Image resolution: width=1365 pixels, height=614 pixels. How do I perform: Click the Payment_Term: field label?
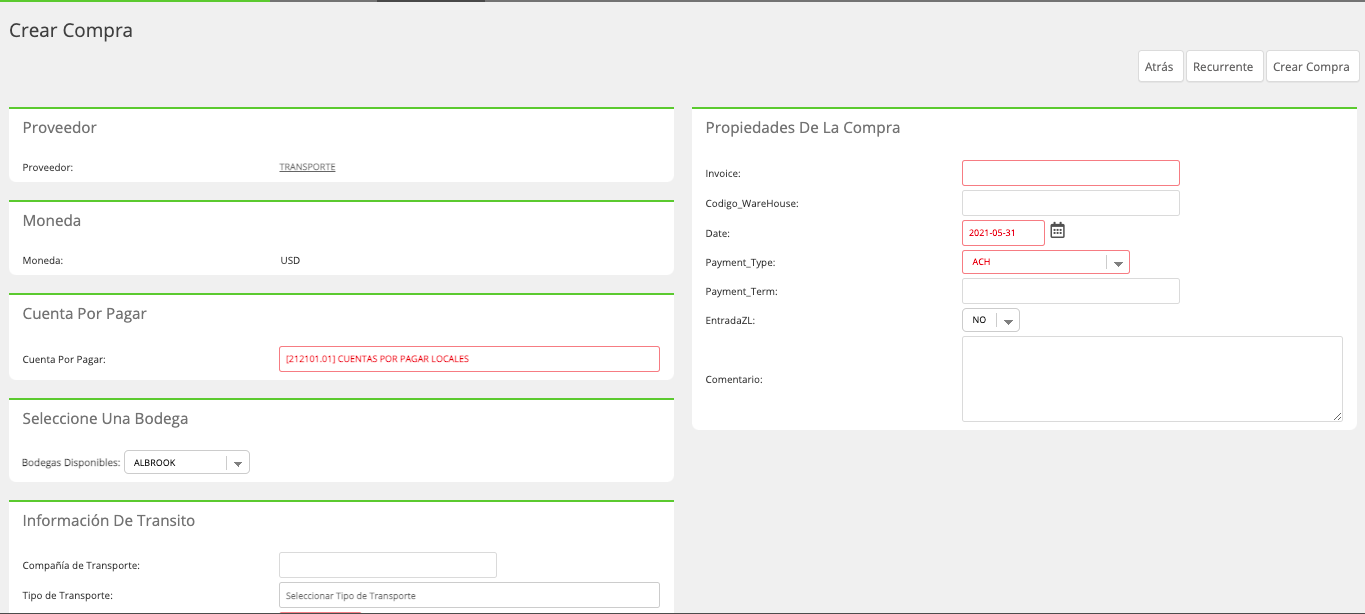tap(742, 292)
